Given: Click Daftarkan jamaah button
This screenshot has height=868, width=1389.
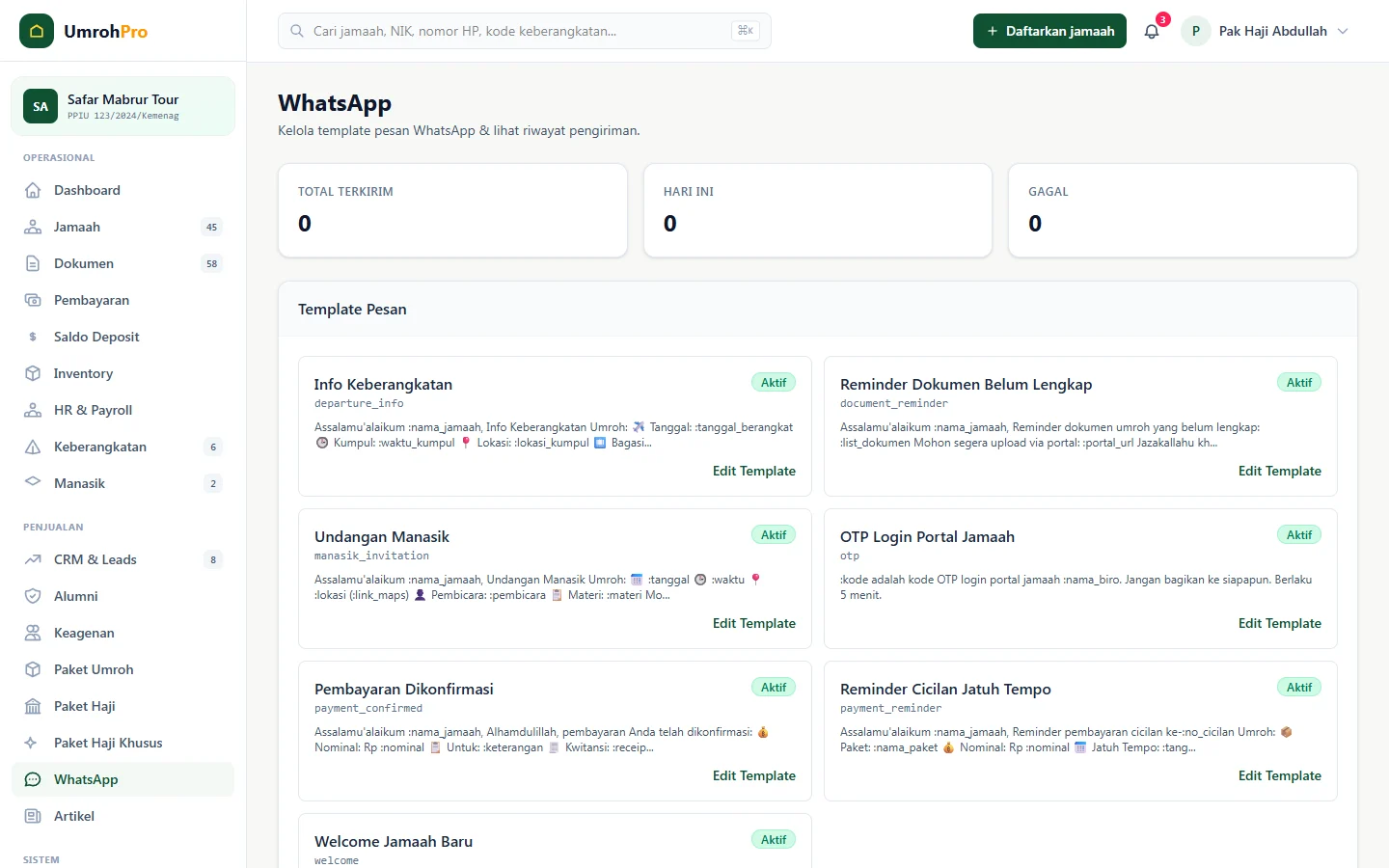Looking at the screenshot, I should 1049,31.
